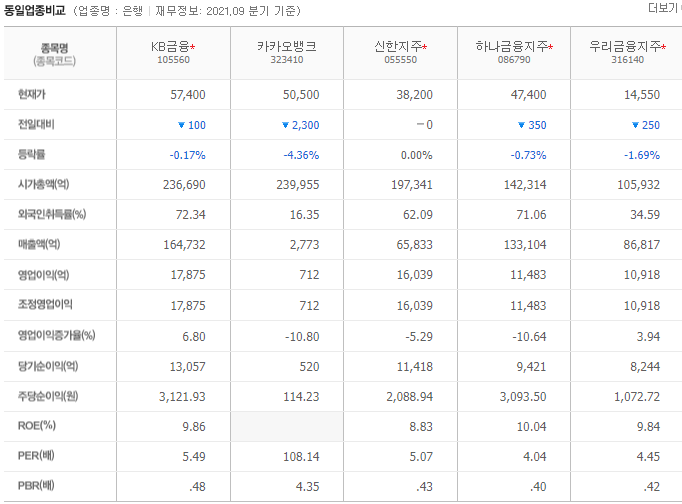Open the 하나금융지주 stock link

[512, 46]
